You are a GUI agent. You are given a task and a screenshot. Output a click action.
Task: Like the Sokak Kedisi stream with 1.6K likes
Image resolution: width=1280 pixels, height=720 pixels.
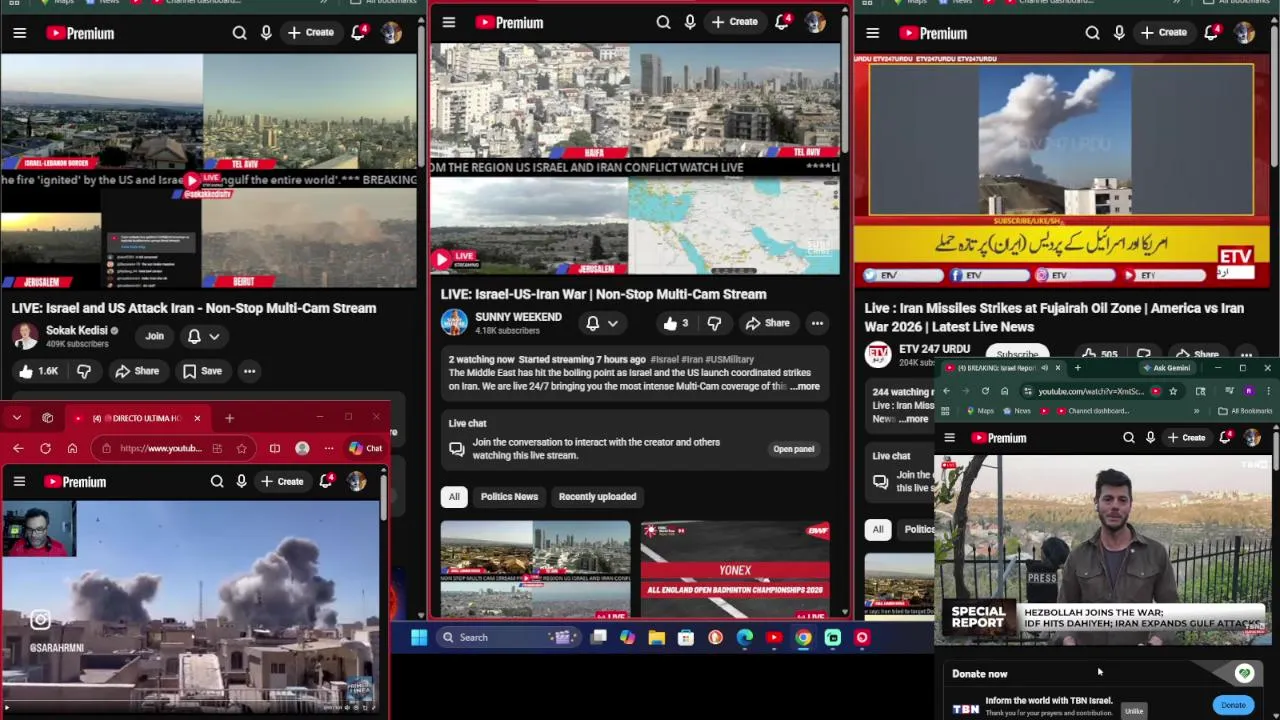click(38, 371)
